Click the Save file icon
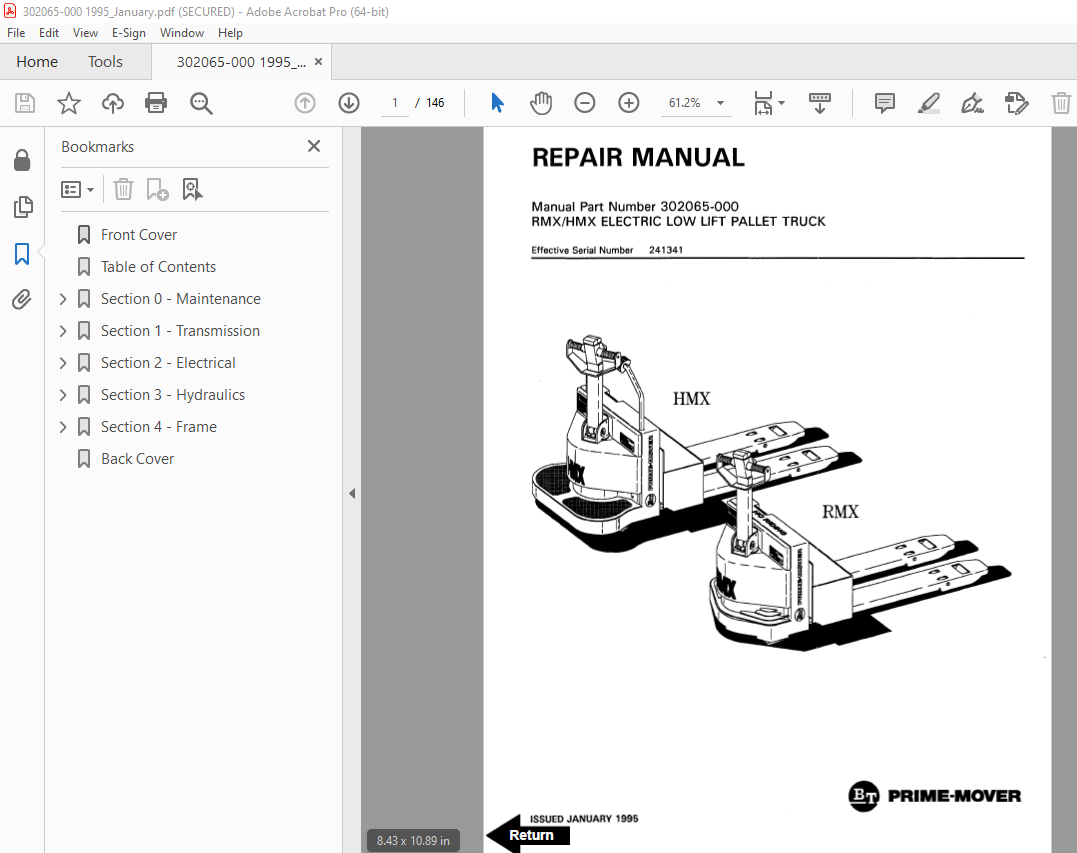This screenshot has width=1077, height=853. 25,103
